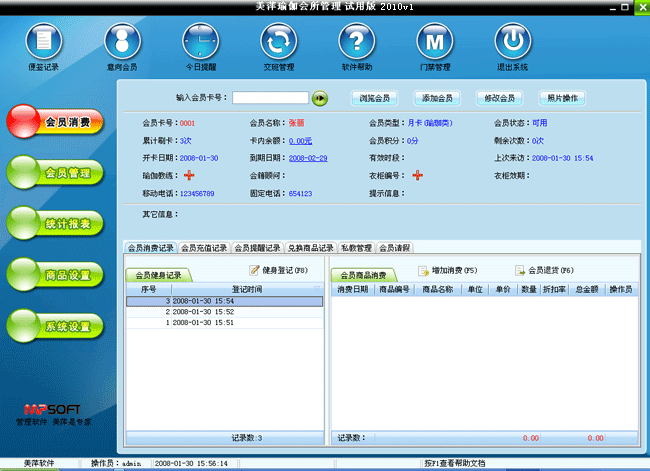Open 软件帮助 question mark icon
The width and height of the screenshot is (650, 471).
coord(356,42)
